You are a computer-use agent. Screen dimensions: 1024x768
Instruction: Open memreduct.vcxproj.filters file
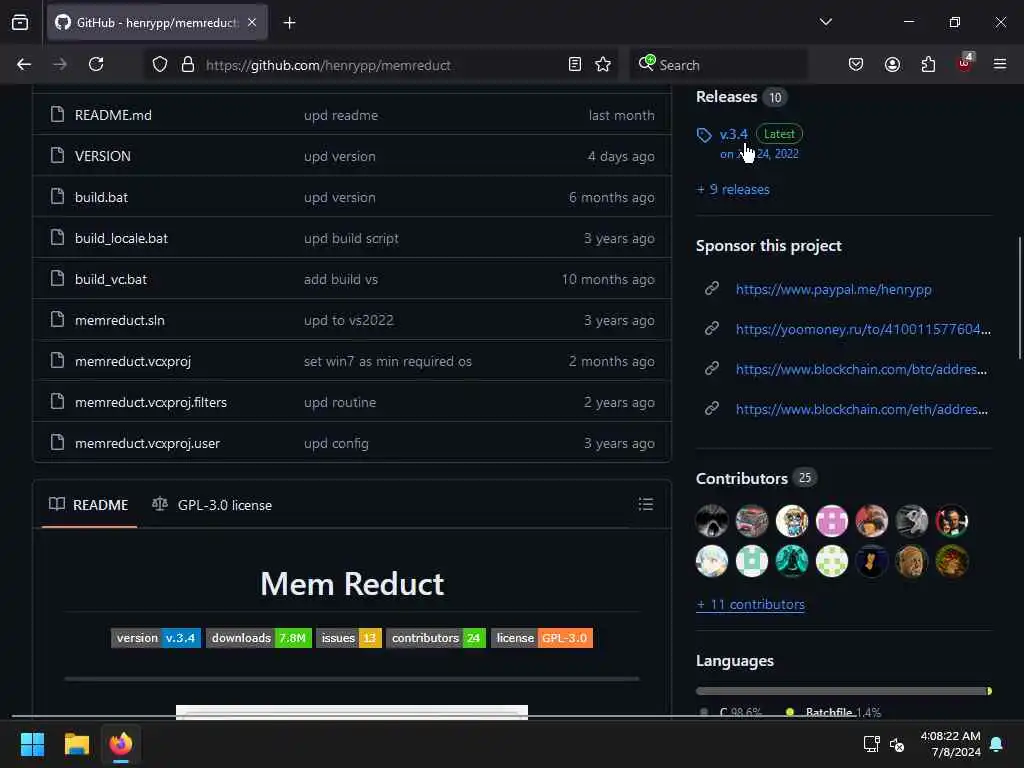[151, 402]
